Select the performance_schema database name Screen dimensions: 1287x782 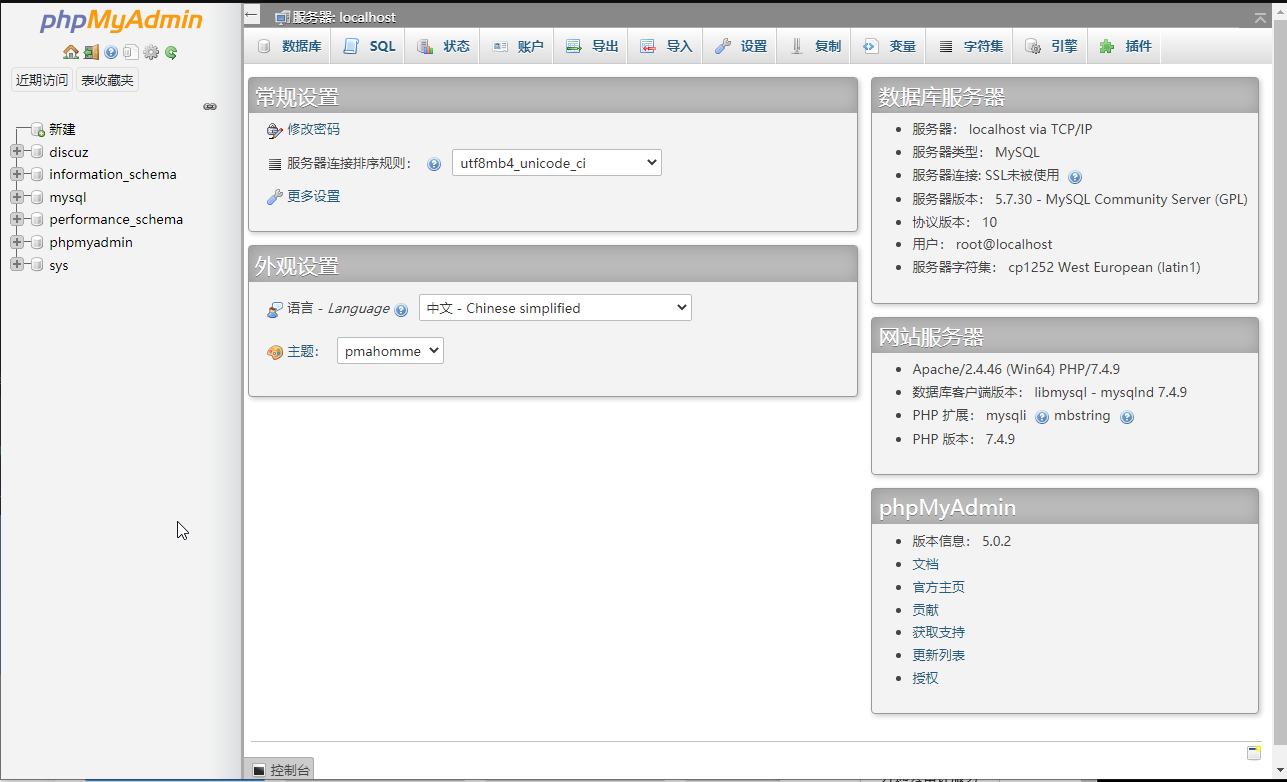click(x=116, y=219)
